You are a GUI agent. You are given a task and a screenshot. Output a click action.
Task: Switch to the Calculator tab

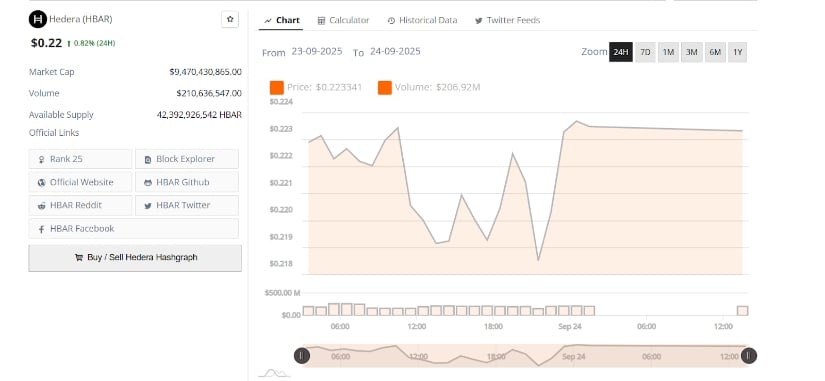(x=343, y=21)
